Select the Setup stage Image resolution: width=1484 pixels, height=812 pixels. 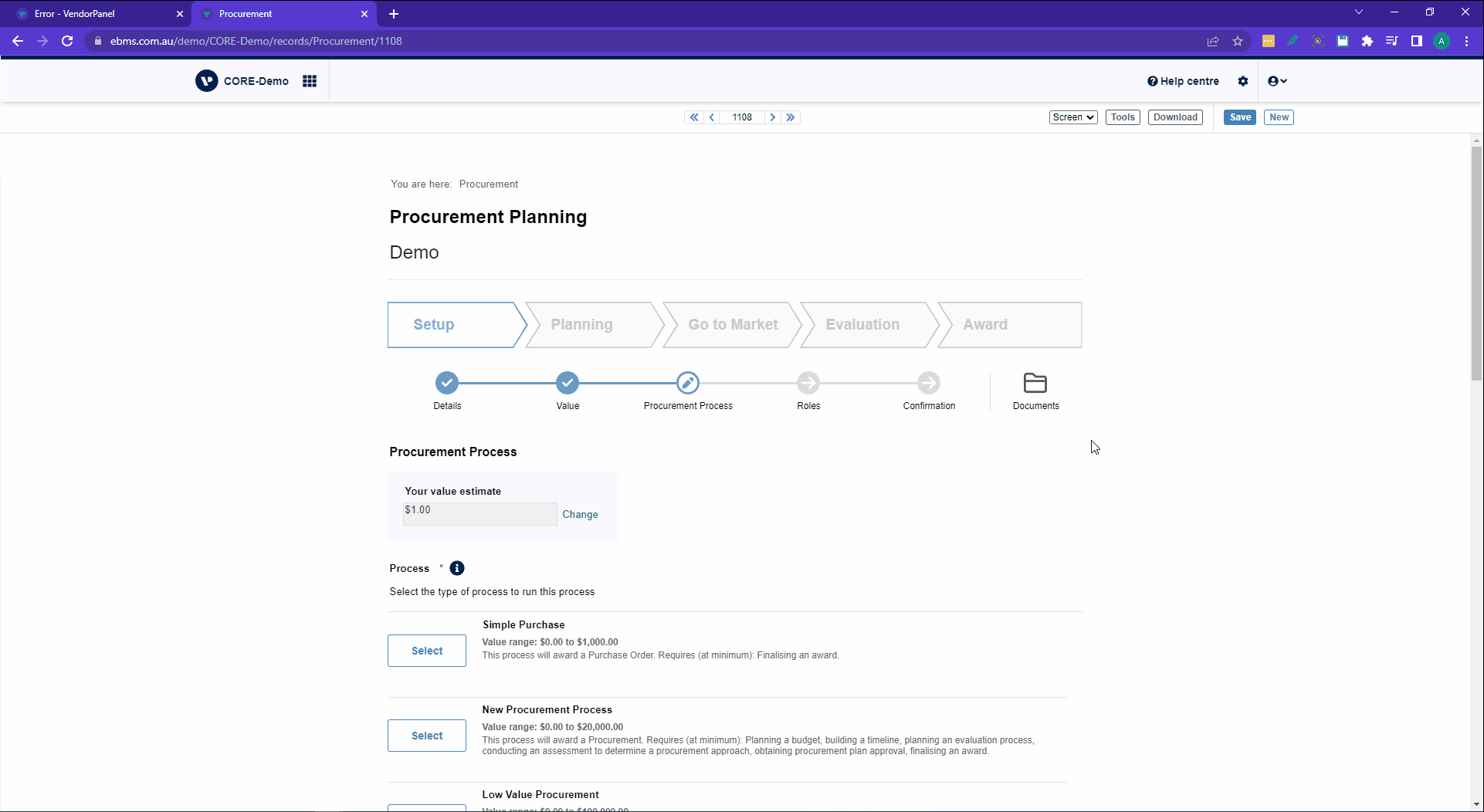click(x=456, y=325)
